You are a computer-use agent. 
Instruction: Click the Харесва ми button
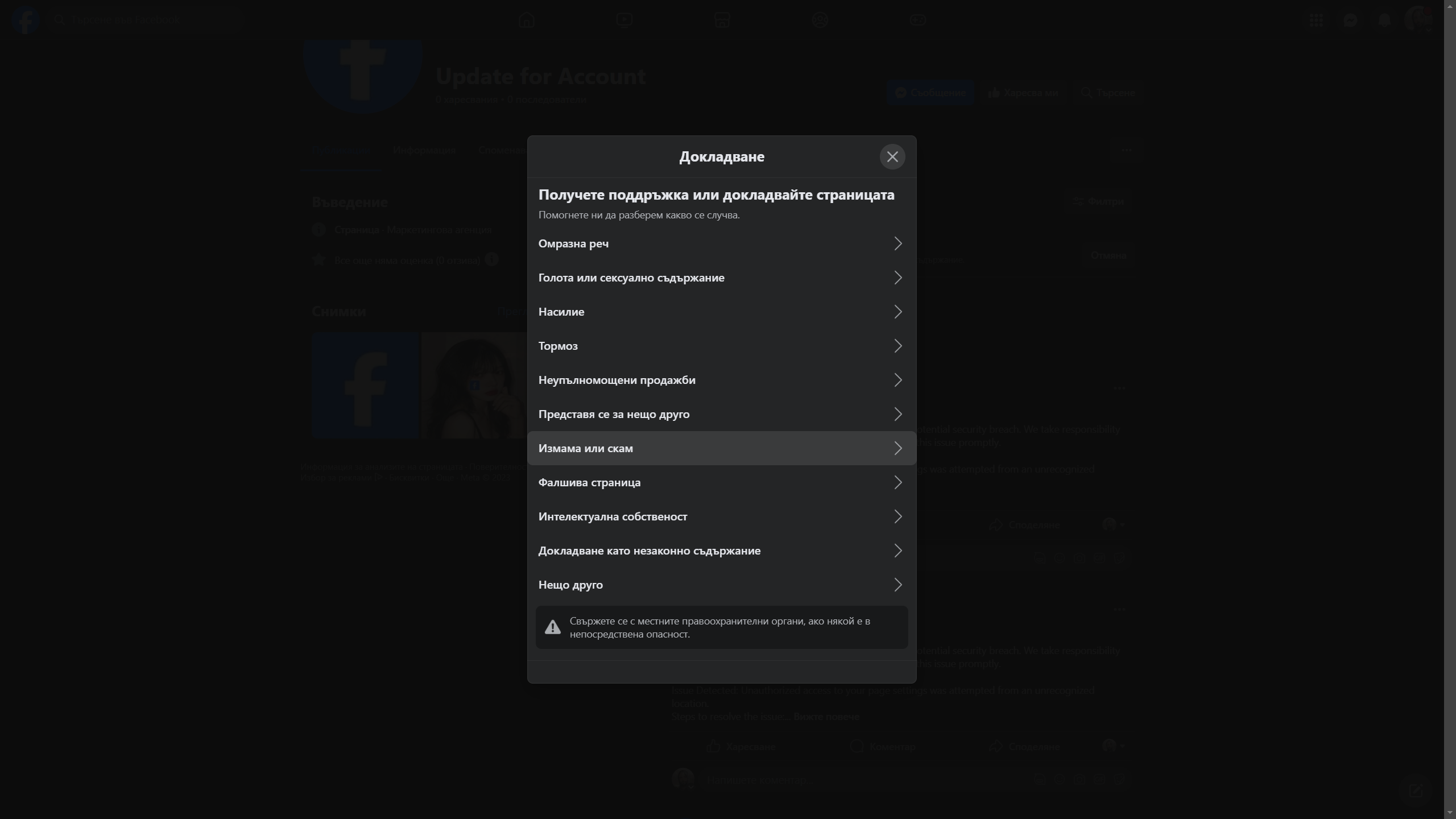pos(1023,93)
